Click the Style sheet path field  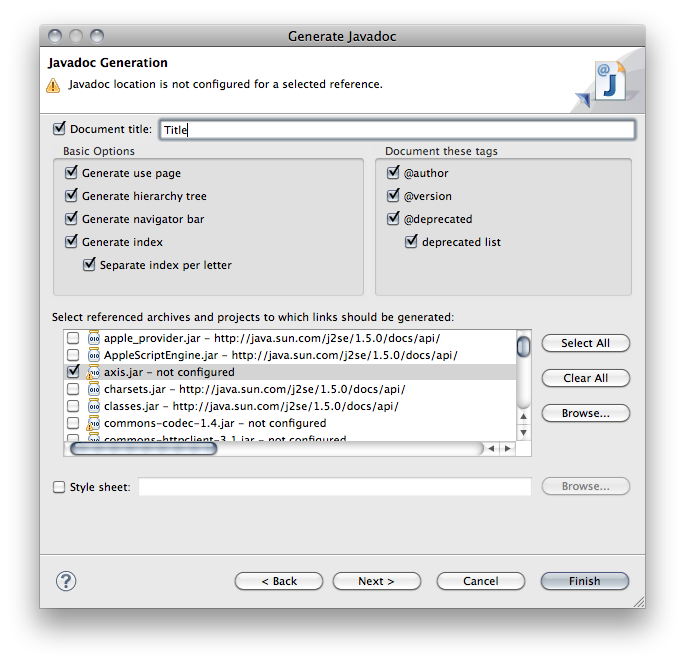pyautogui.click(x=335, y=487)
